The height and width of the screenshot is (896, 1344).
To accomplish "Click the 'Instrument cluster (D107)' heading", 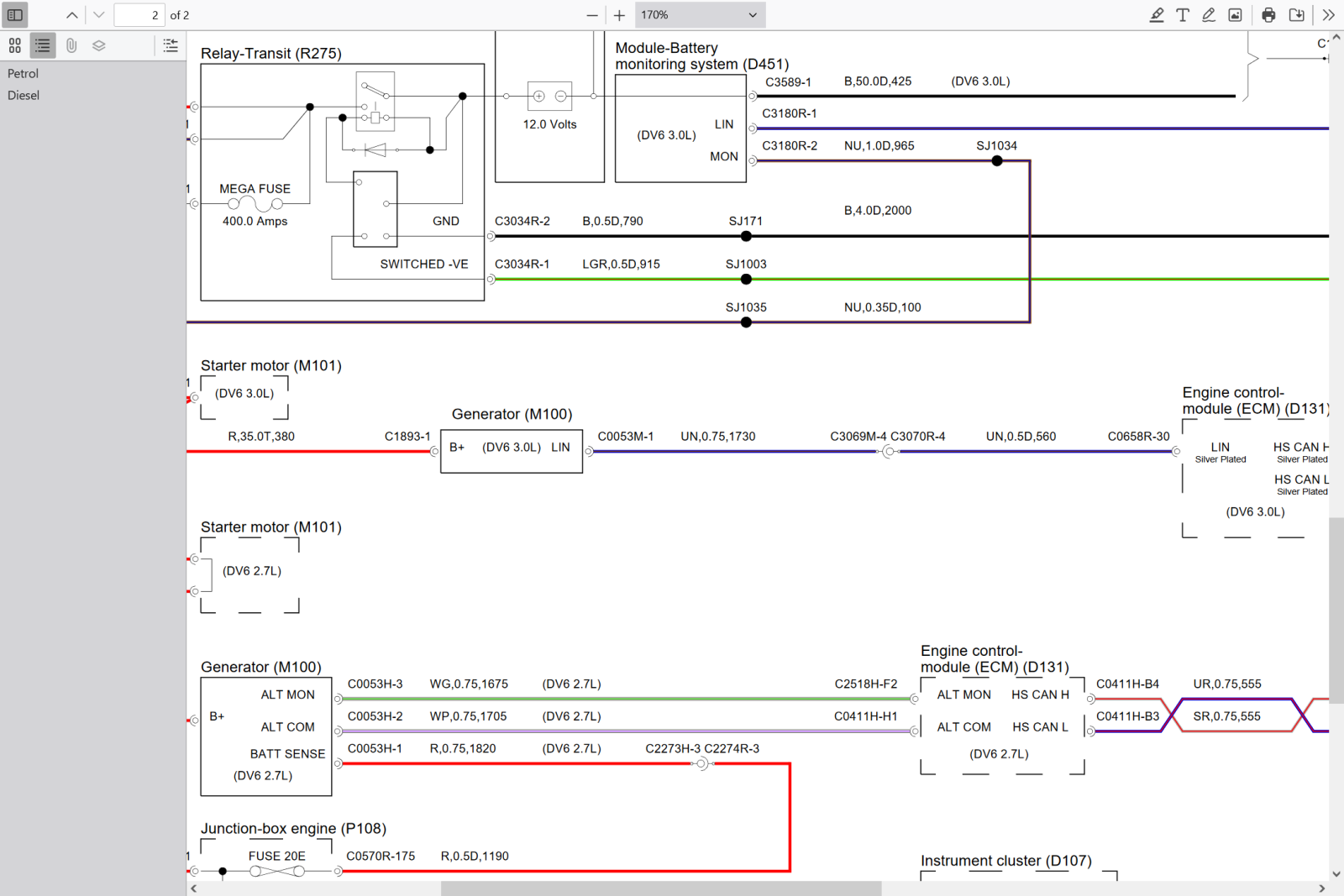I will point(1006,861).
